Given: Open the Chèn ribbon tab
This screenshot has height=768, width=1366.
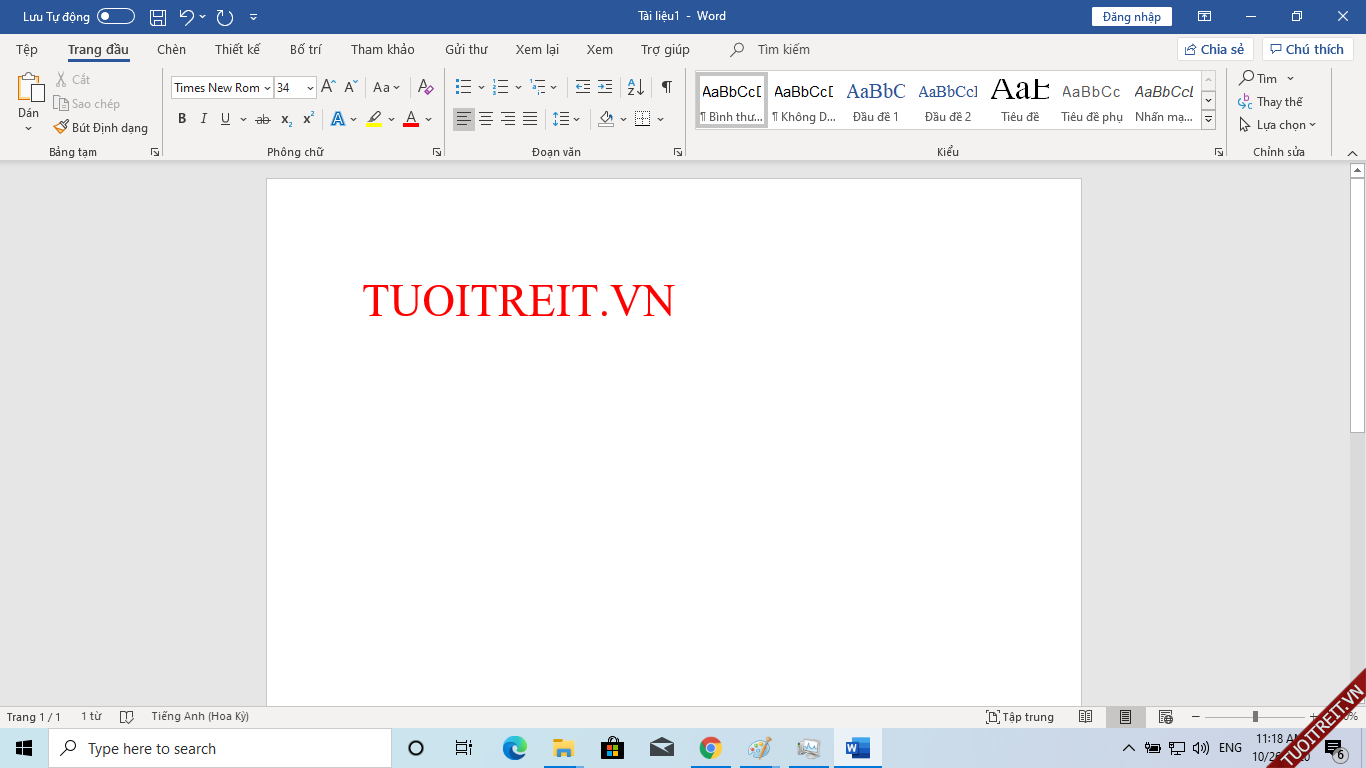Looking at the screenshot, I should pyautogui.click(x=171, y=50).
